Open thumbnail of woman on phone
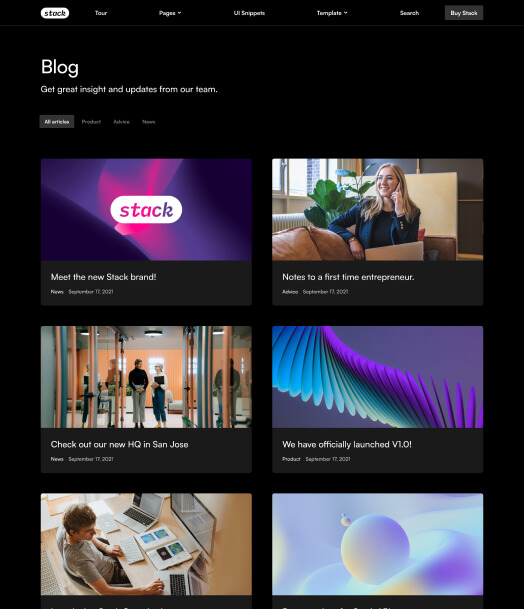The height and width of the screenshot is (609, 524). (378, 210)
